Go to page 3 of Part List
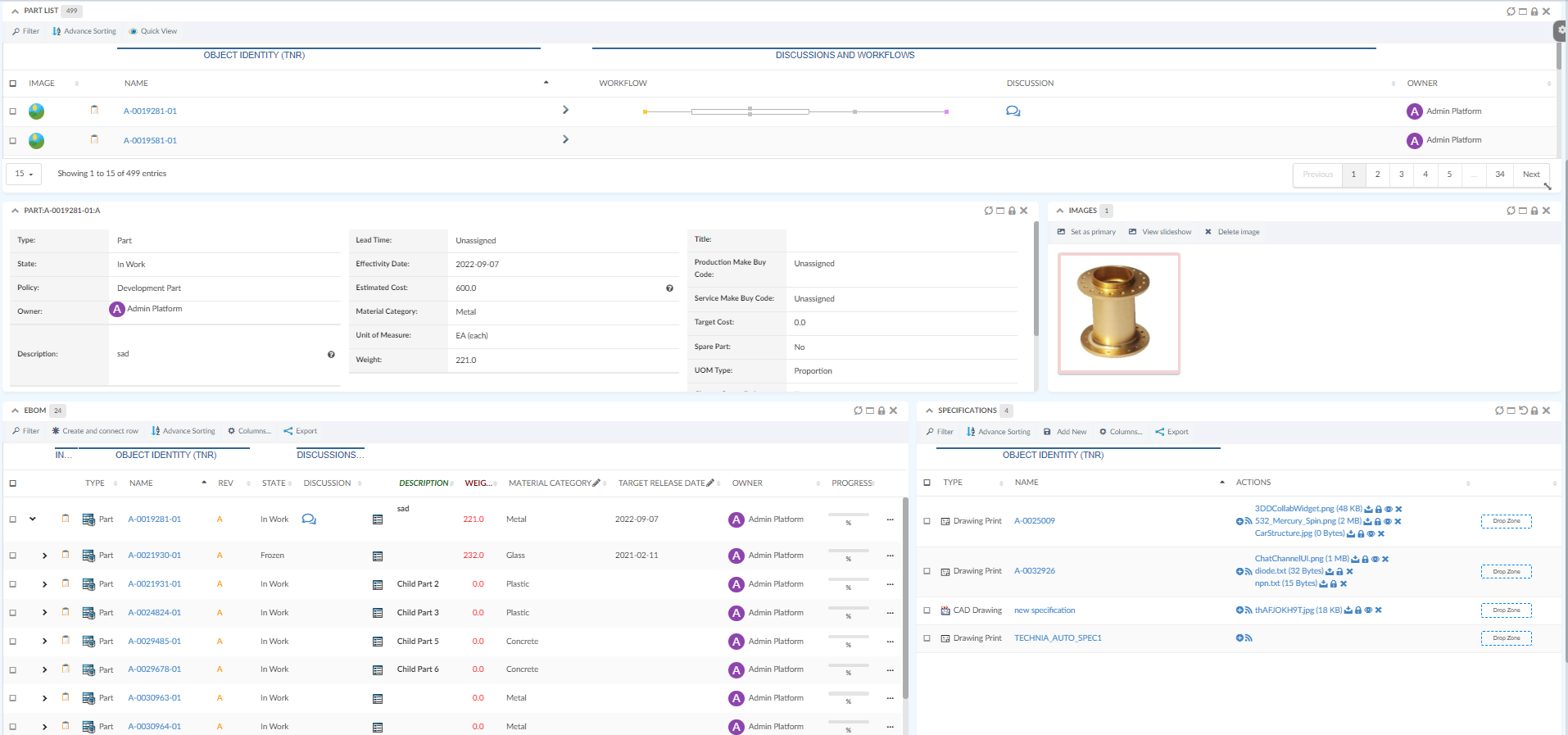 (1401, 174)
